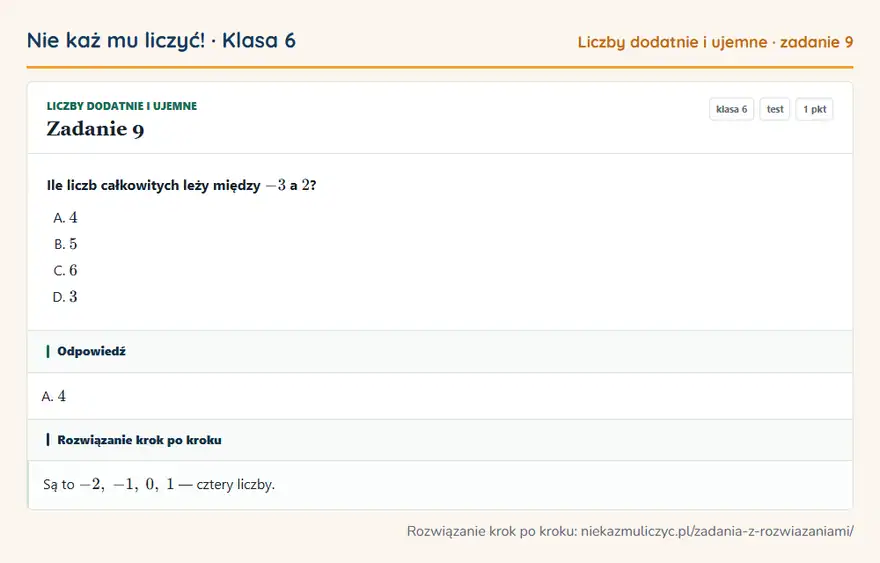Select the question text about integers between −3 and 2
The image size is (880, 563).
tap(181, 185)
